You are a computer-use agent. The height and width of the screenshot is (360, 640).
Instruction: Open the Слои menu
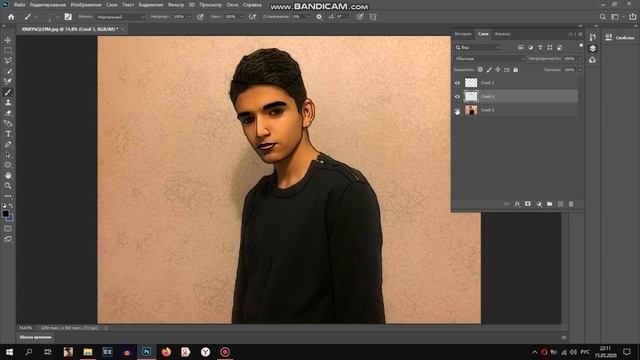click(111, 5)
